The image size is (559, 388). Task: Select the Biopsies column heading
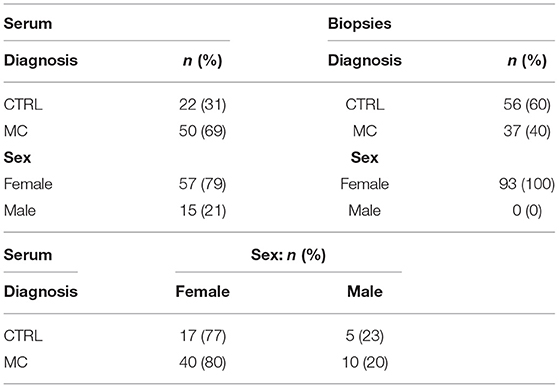[x=359, y=24]
